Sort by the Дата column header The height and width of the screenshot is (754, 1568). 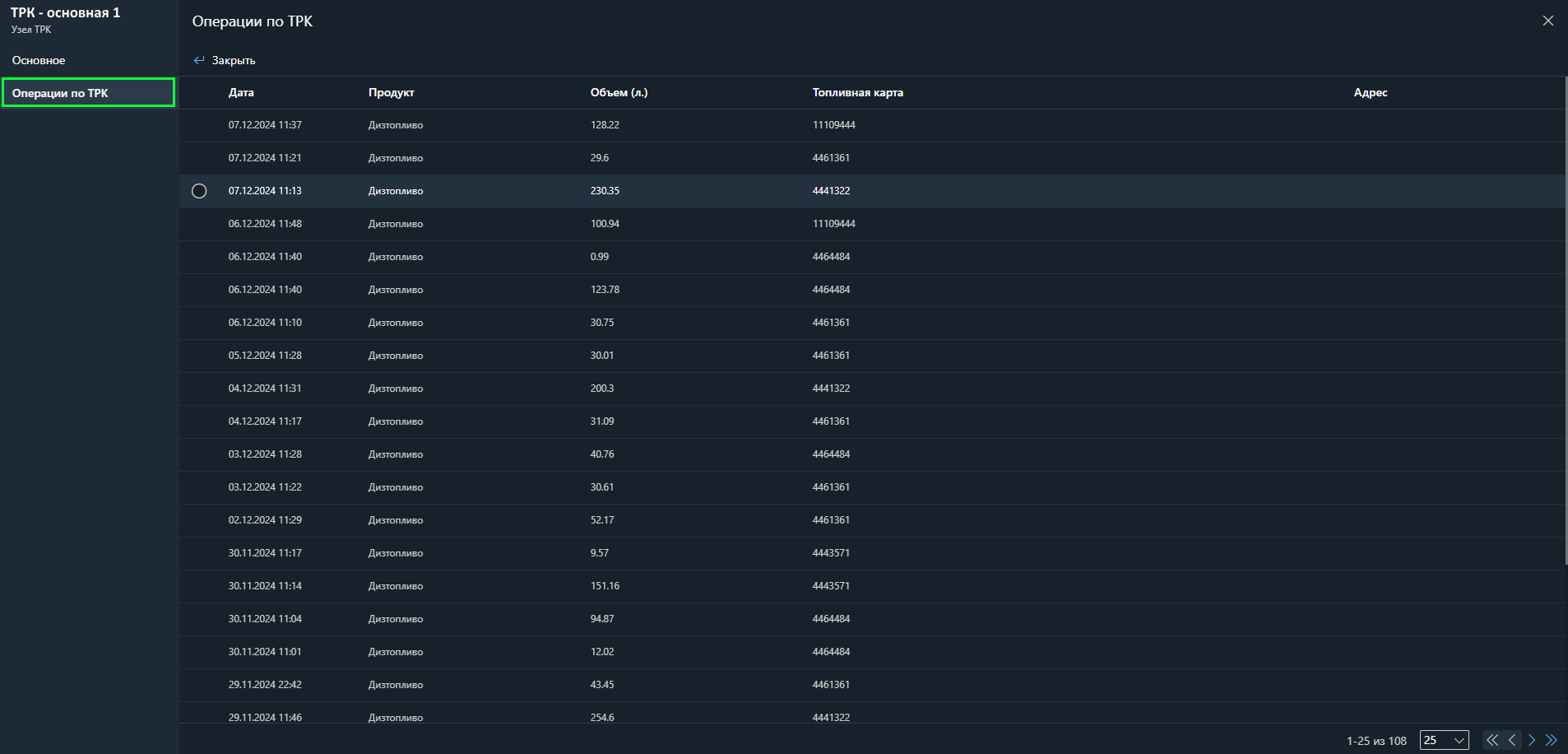tap(241, 93)
